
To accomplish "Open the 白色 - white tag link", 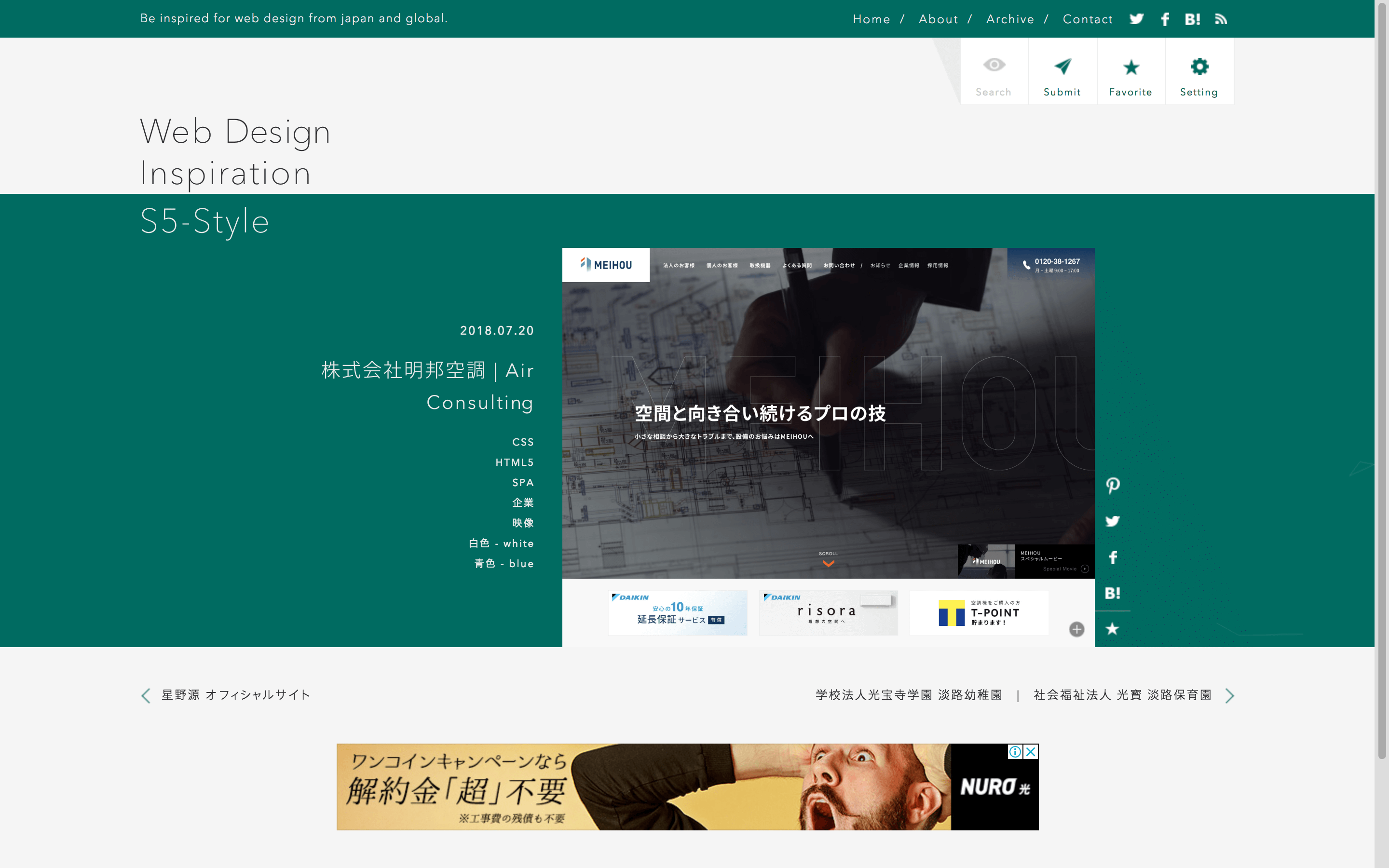I will pyautogui.click(x=501, y=543).
